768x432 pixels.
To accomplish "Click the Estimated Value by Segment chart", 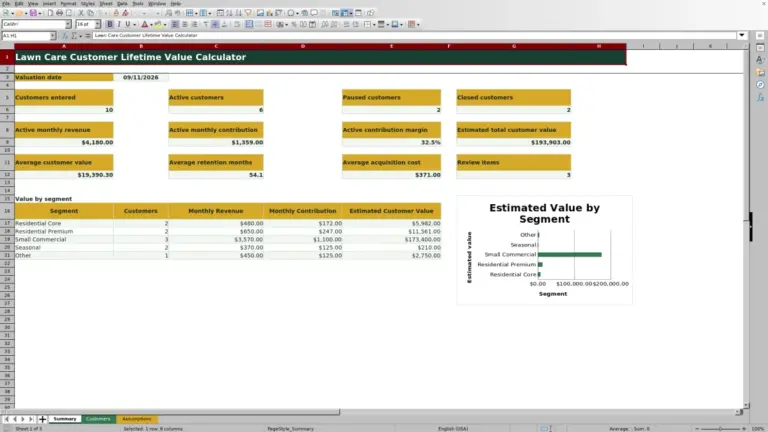I will point(544,250).
